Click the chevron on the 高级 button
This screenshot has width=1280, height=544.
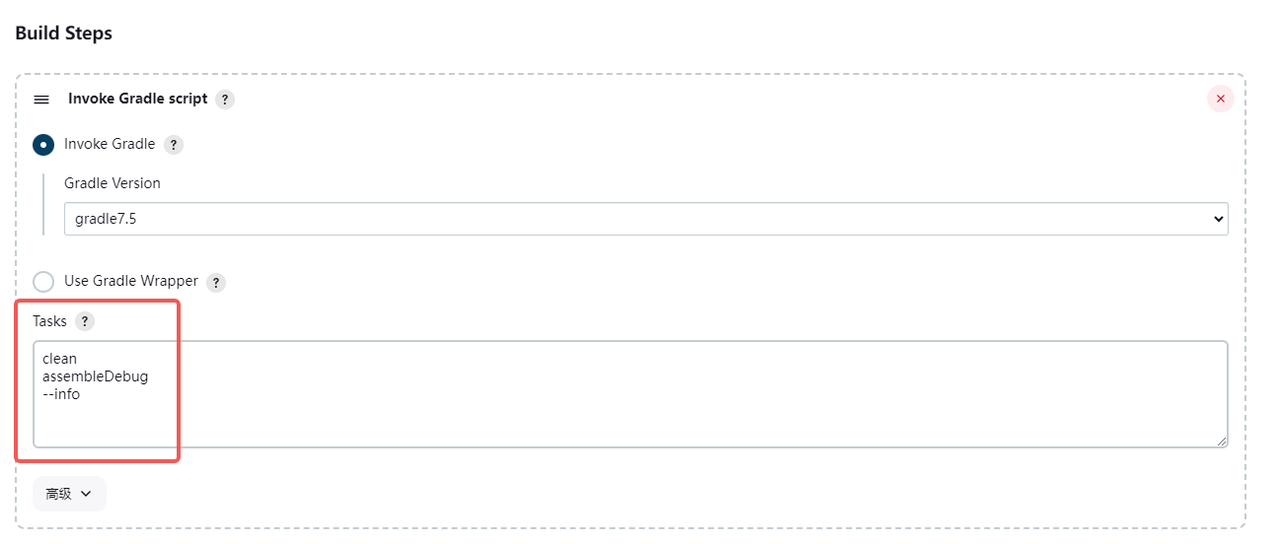[86, 494]
